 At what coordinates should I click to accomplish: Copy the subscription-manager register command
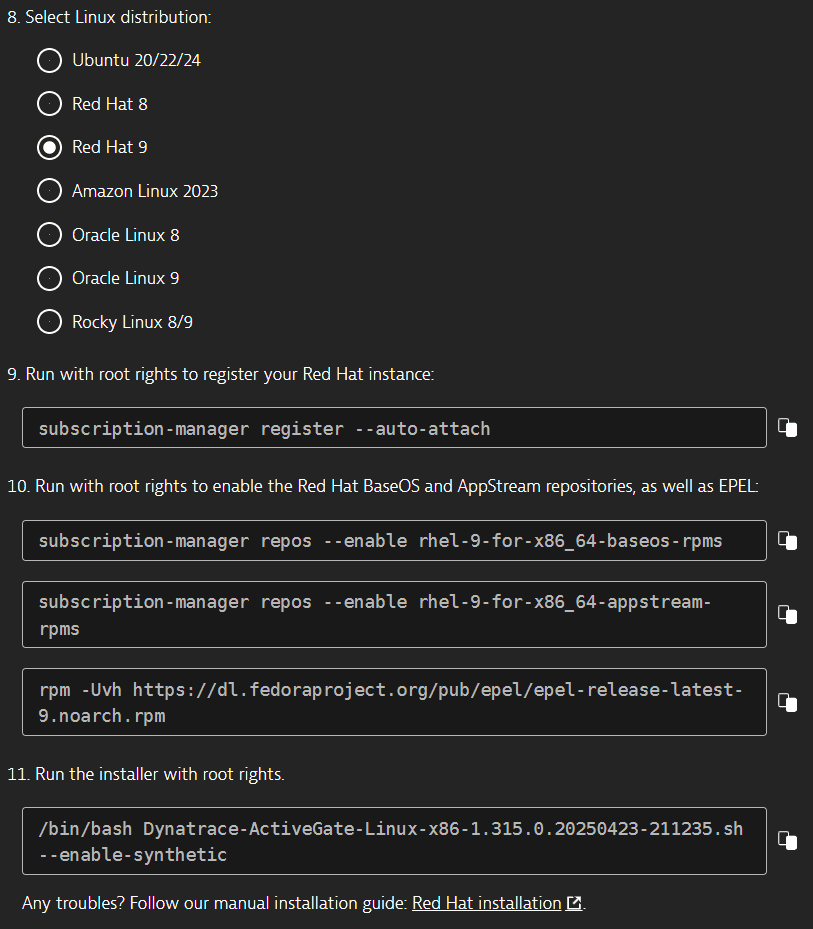(x=788, y=428)
